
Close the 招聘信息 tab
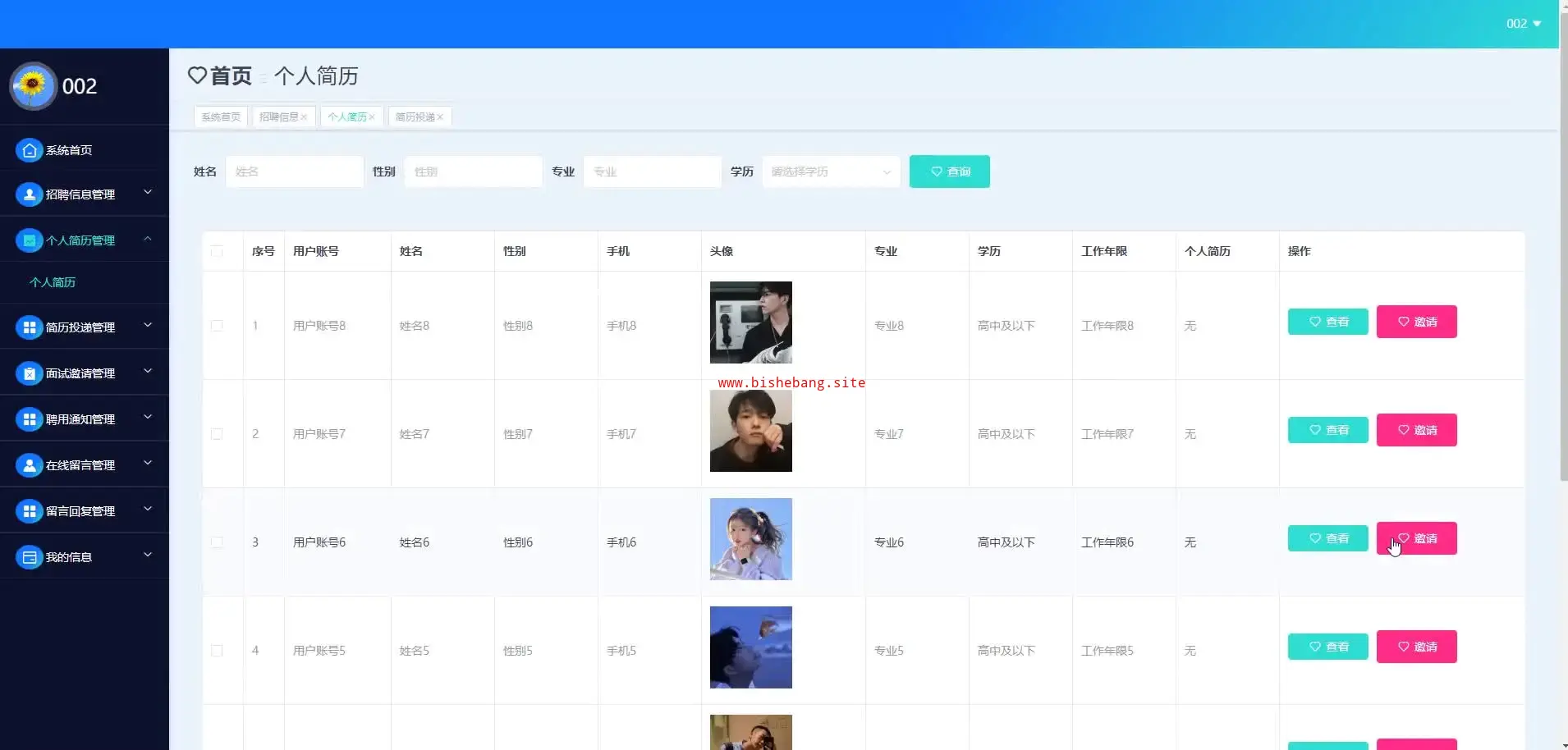point(304,117)
